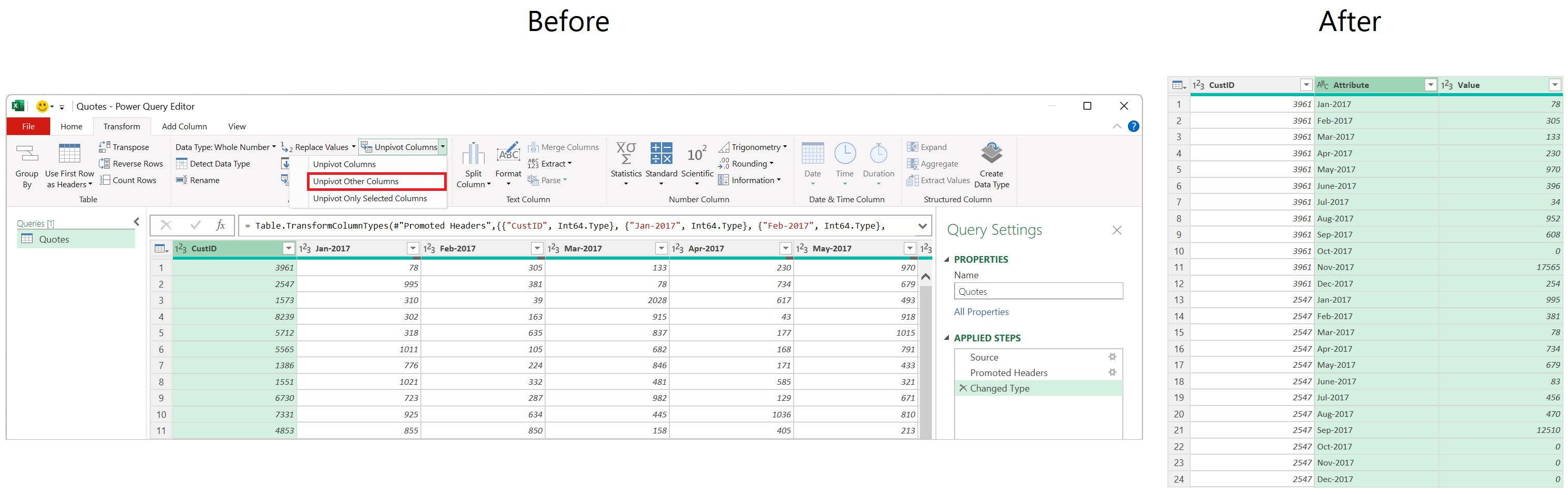
Task: Open the Trigonometry dropdown
Action: [753, 147]
